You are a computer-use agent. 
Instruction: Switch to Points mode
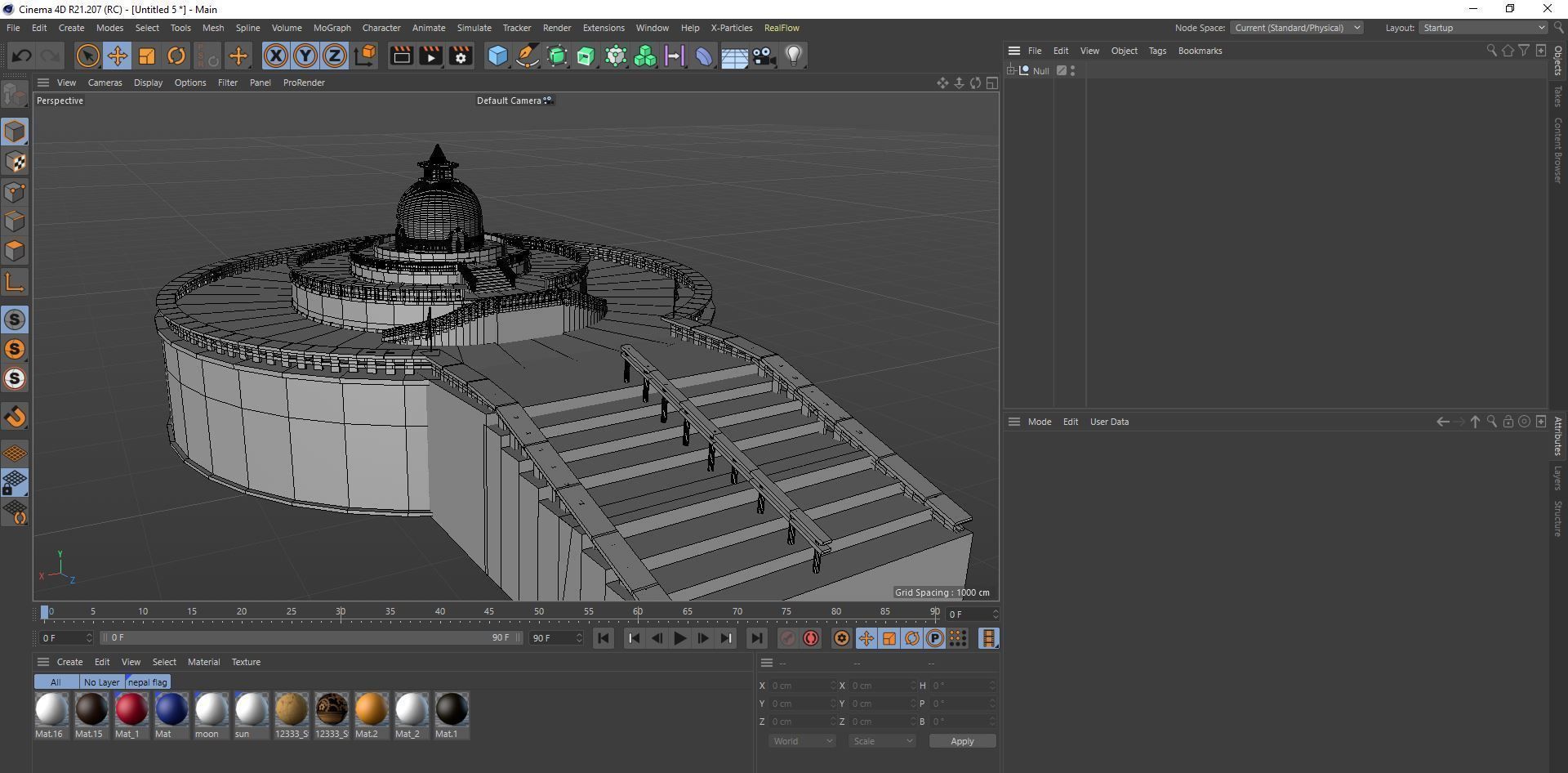click(x=15, y=192)
